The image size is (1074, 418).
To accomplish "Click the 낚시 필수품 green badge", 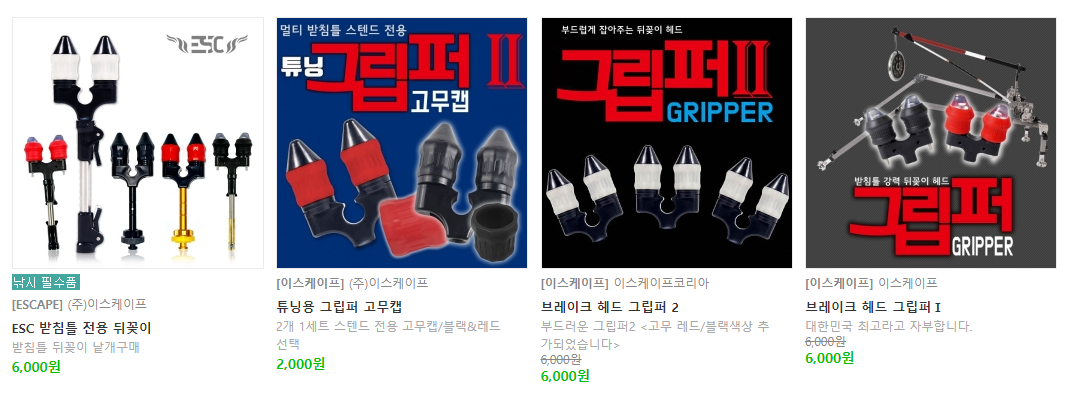I will coord(46,282).
